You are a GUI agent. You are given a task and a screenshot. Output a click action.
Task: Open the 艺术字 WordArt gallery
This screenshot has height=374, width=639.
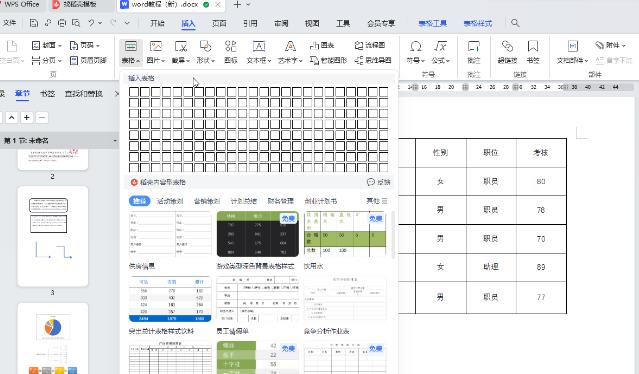(x=290, y=52)
